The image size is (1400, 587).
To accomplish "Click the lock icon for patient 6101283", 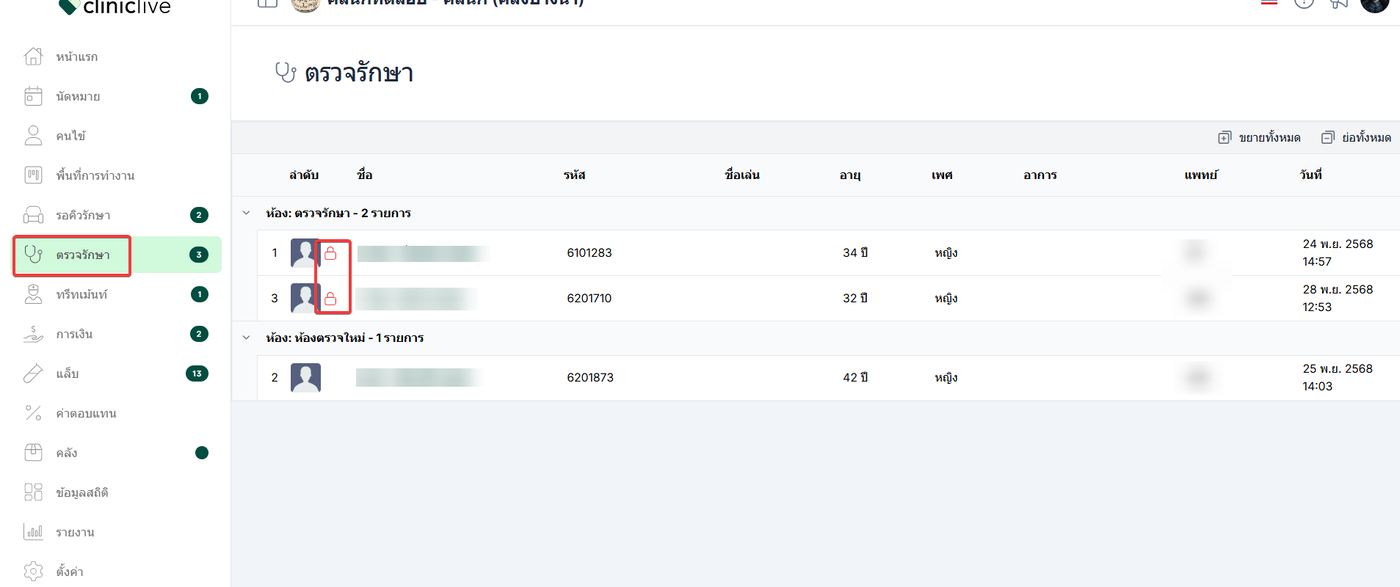I will pos(331,254).
